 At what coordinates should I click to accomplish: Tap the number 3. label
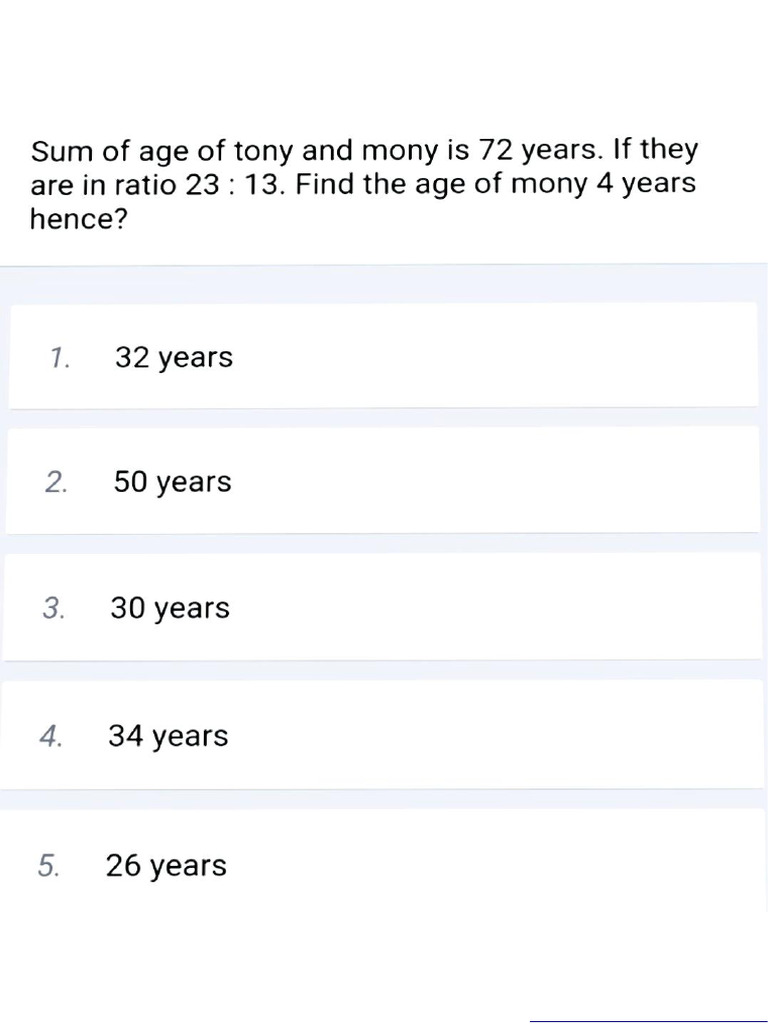click(54, 608)
